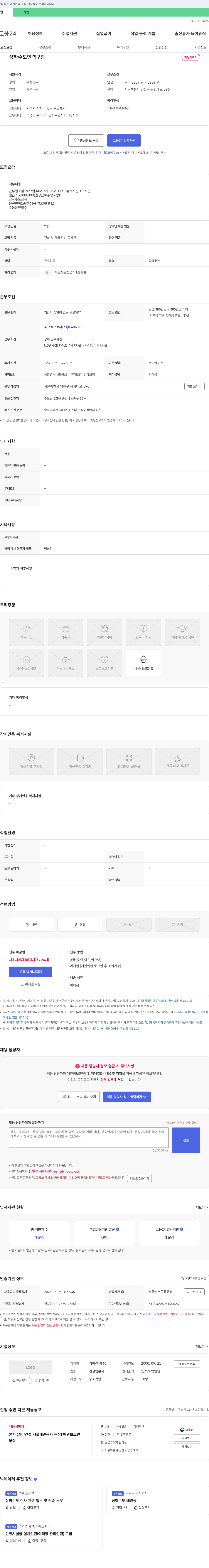Click 개인정보보호법 상세 보기 button
The height and width of the screenshot is (1568, 209).
79,1096
